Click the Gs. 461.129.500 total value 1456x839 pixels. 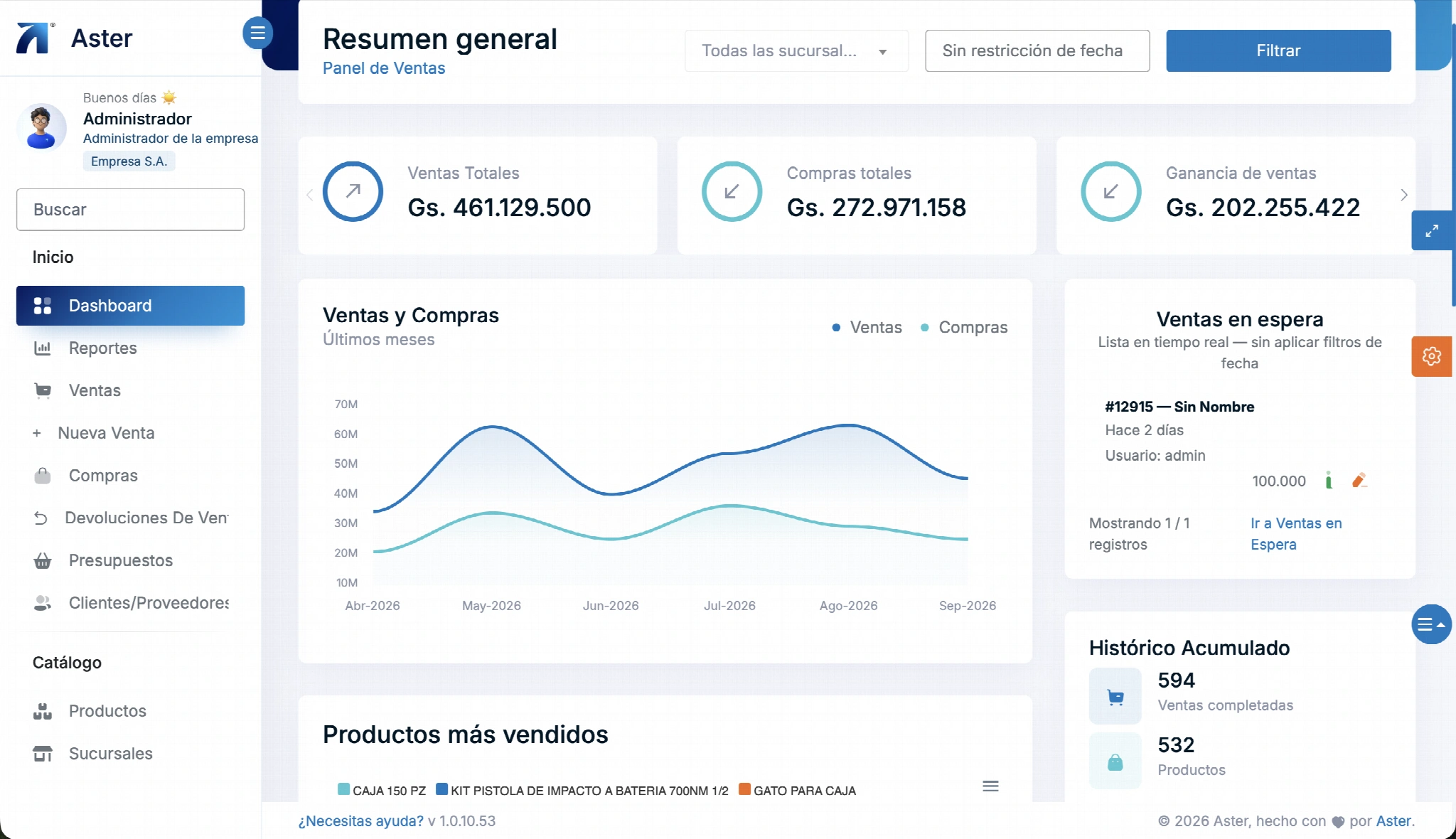(x=499, y=208)
